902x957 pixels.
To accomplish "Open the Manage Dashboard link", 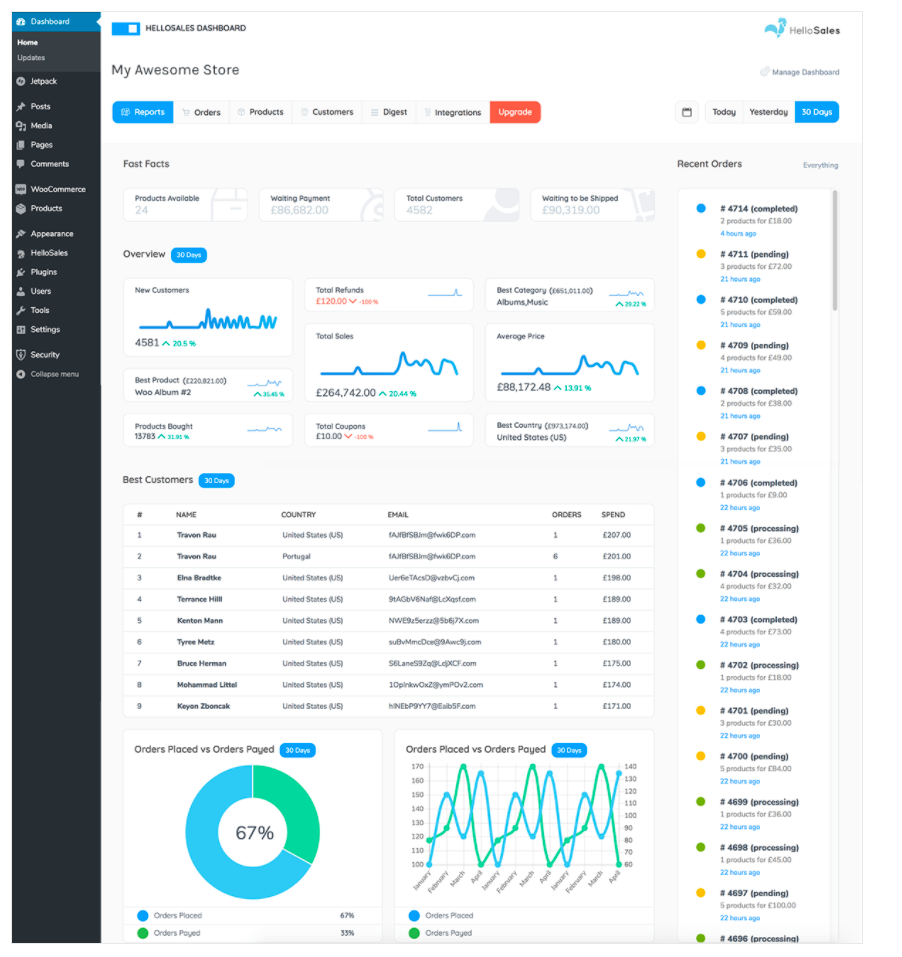I will (800, 72).
